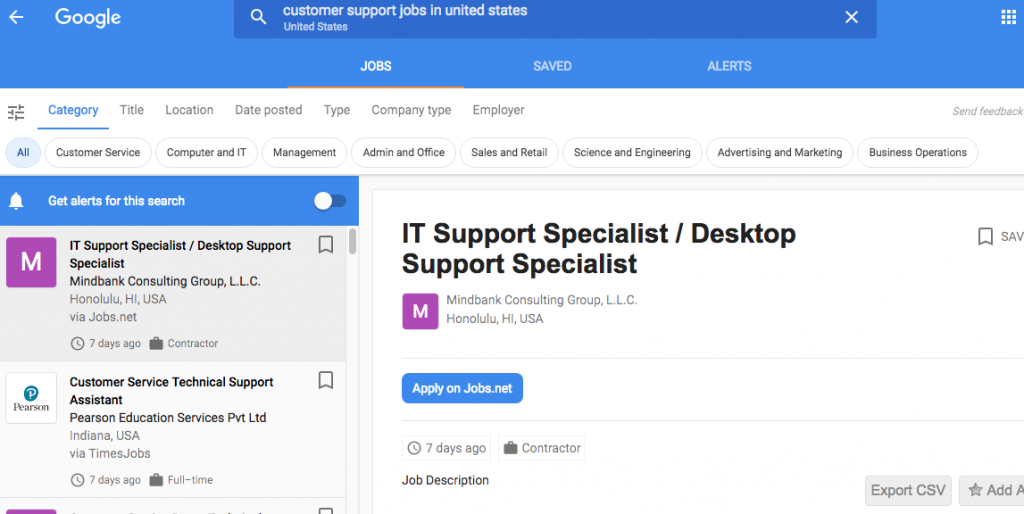Select the Employer filter tab
The image size is (1024, 514).
point(498,110)
